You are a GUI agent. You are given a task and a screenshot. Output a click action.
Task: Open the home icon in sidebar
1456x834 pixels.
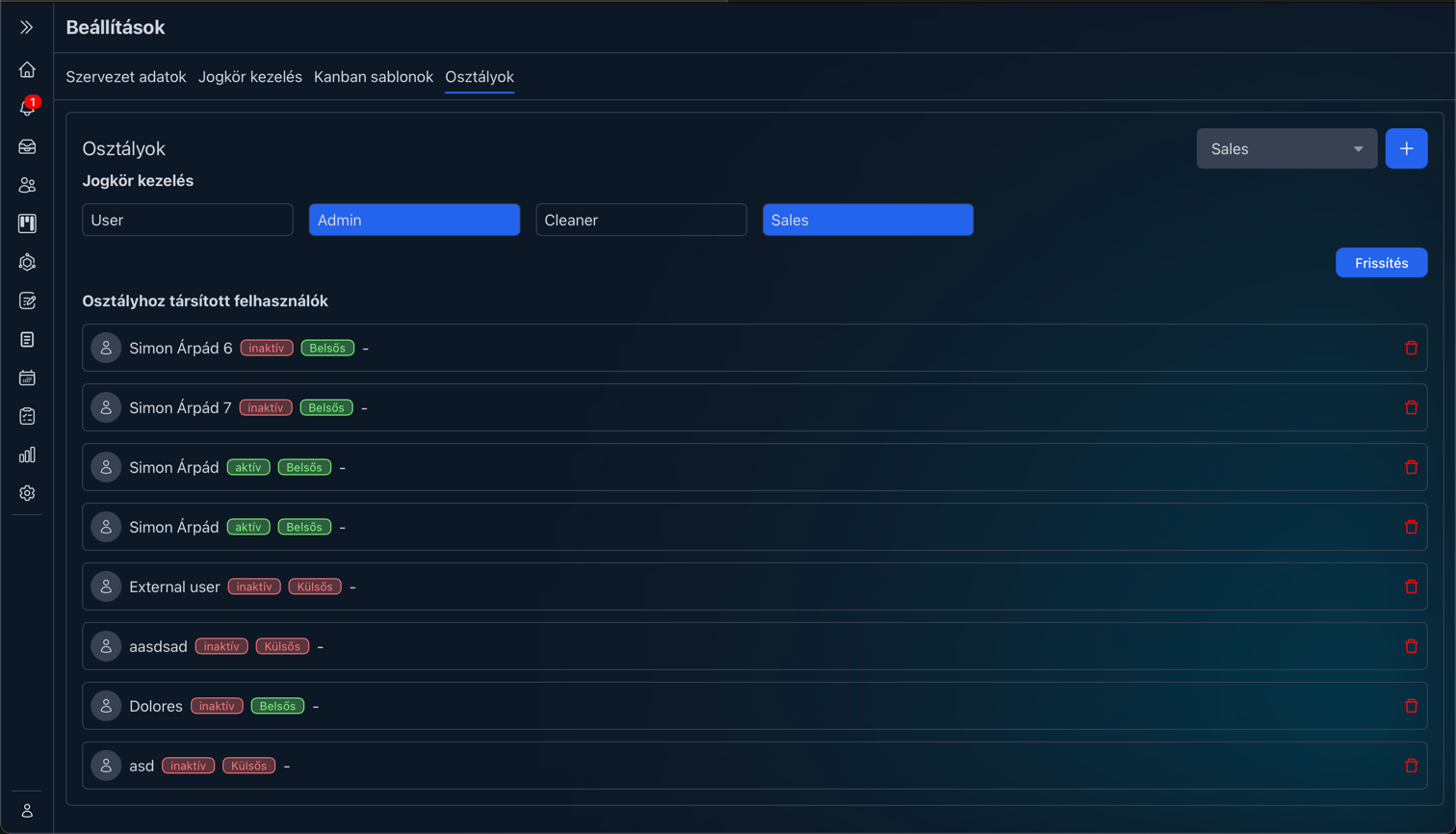(27, 69)
